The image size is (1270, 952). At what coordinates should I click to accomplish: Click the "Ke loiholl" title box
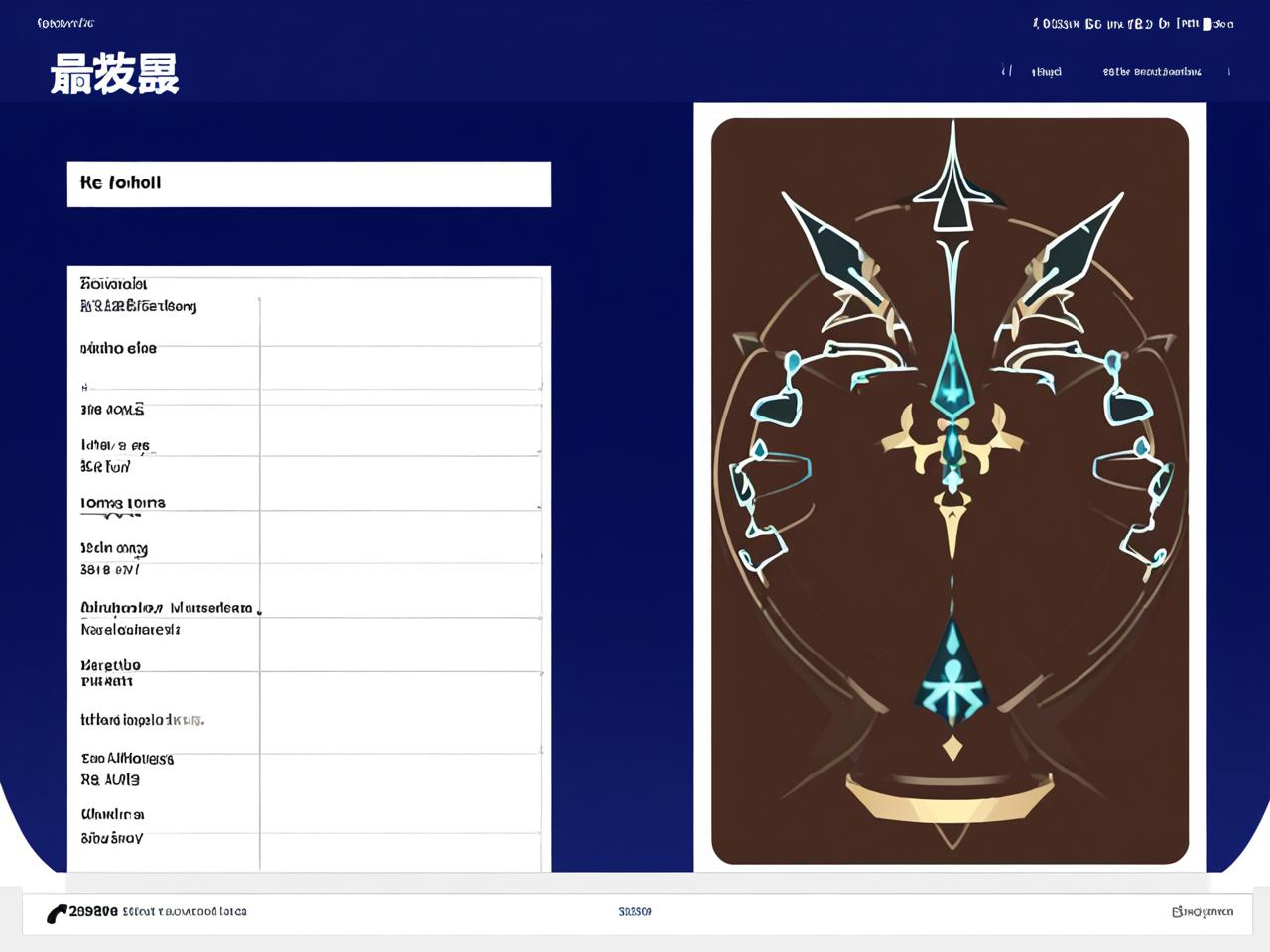[309, 184]
